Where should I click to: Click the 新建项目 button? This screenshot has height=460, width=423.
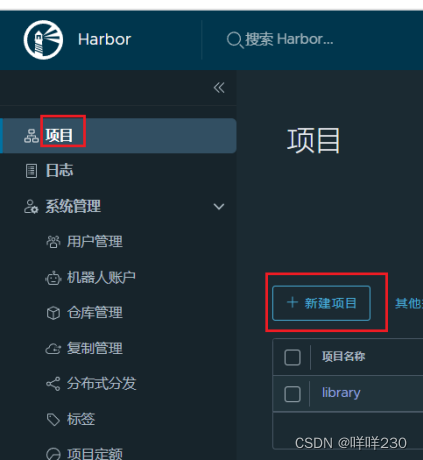pyautogui.click(x=321, y=303)
